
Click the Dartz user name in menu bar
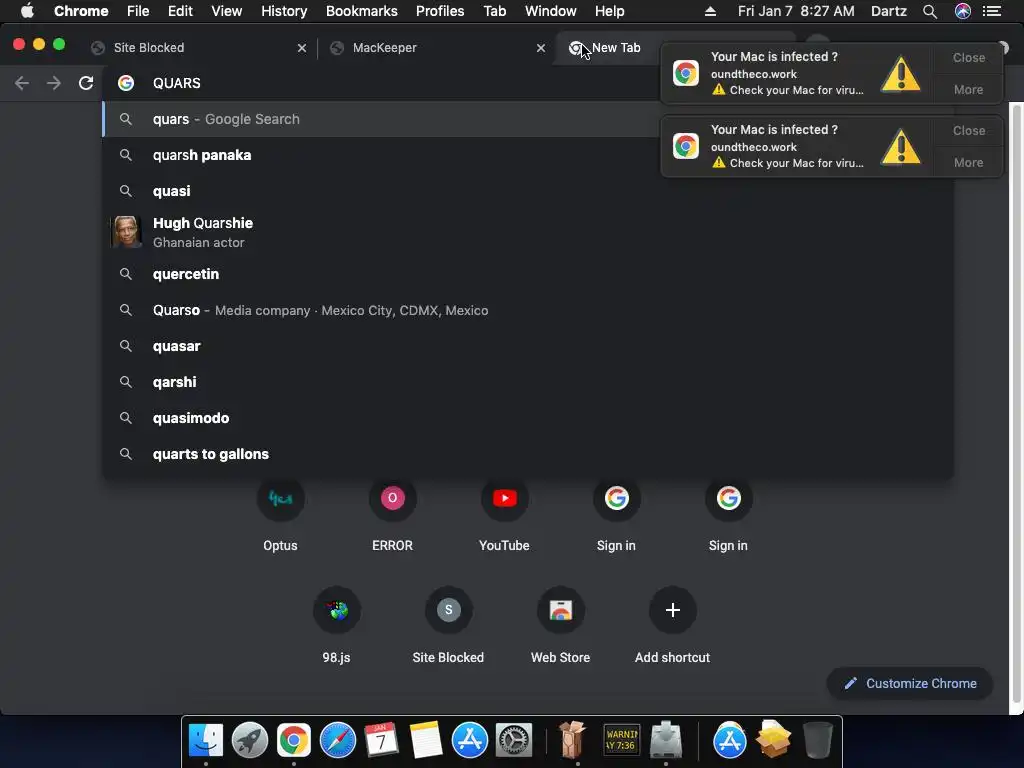(x=889, y=11)
